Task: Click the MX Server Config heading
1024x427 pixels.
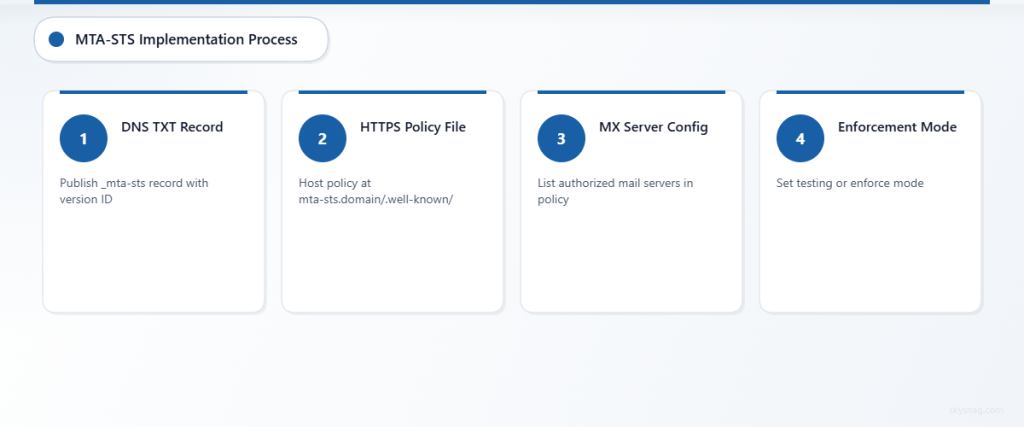Action: click(x=654, y=127)
